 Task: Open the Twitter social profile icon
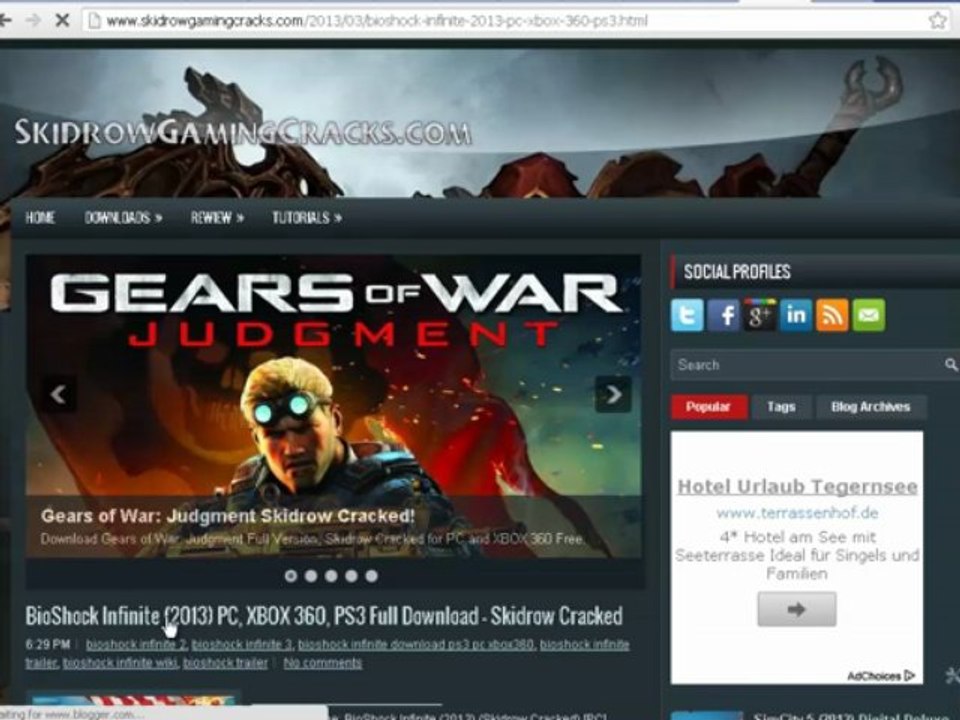687,315
